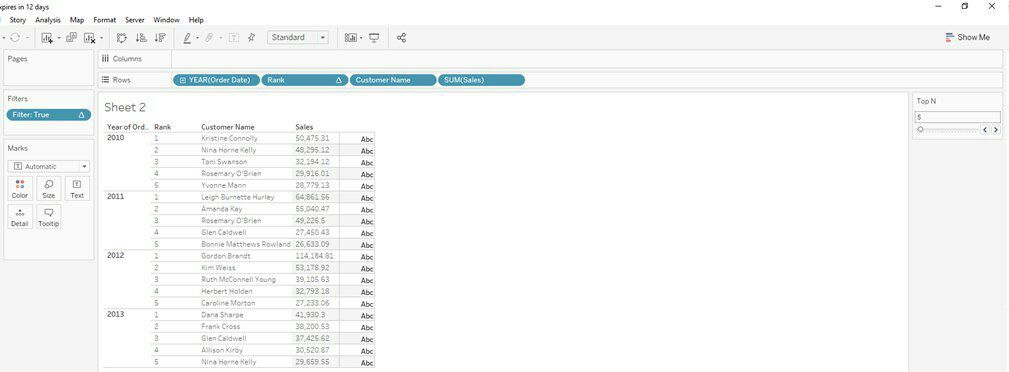
Task: Open the Show/Hide Cards dropdown arrow
Action: (x=362, y=38)
